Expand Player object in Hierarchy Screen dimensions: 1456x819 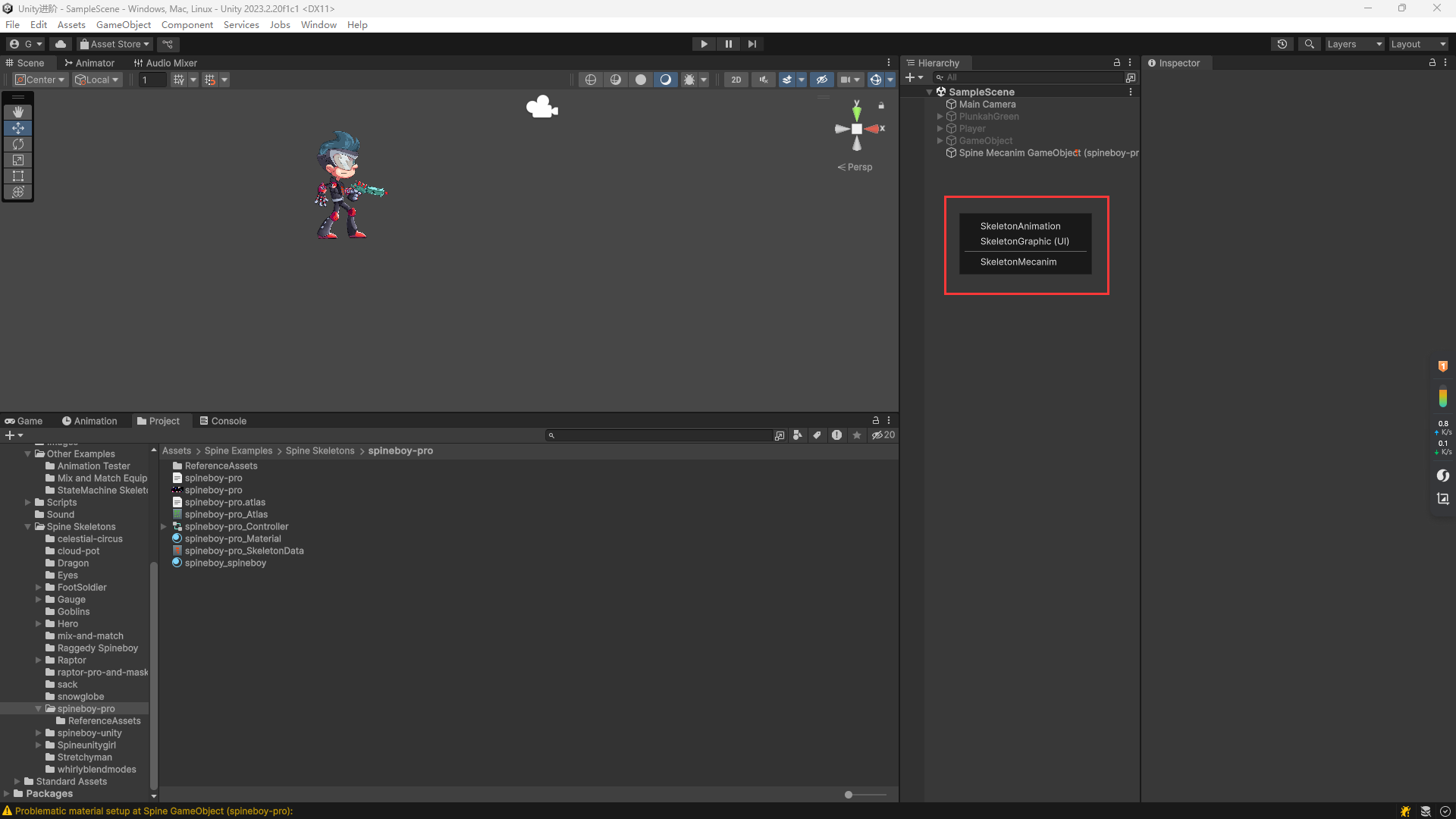point(940,128)
